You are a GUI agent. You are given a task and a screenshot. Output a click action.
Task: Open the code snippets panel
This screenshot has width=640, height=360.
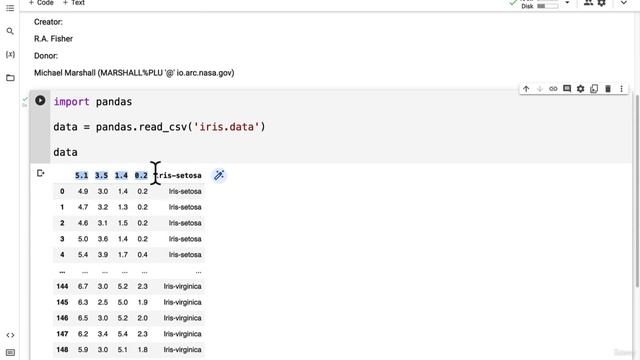10,335
